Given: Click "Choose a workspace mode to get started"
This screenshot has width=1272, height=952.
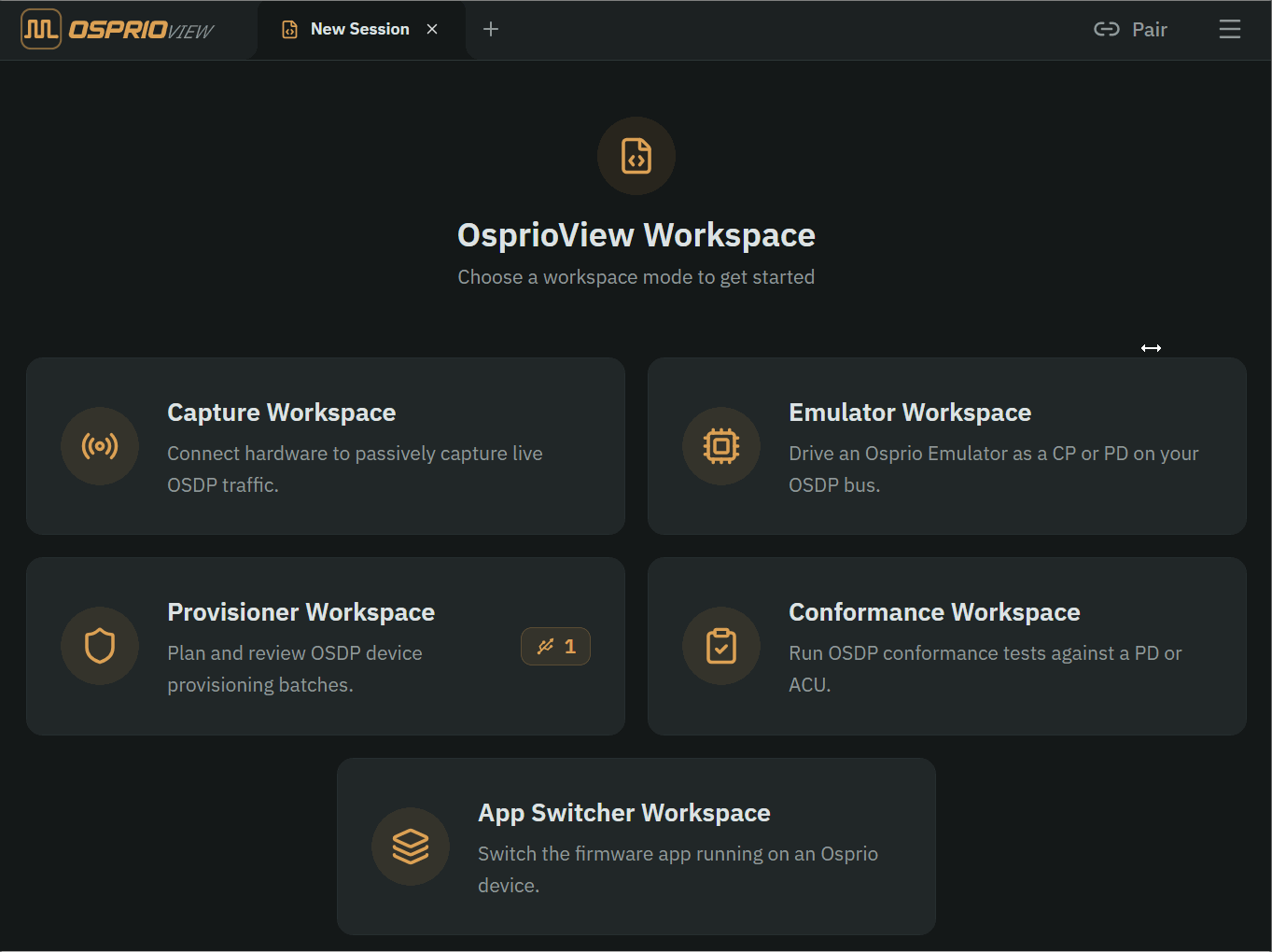Looking at the screenshot, I should [636, 277].
